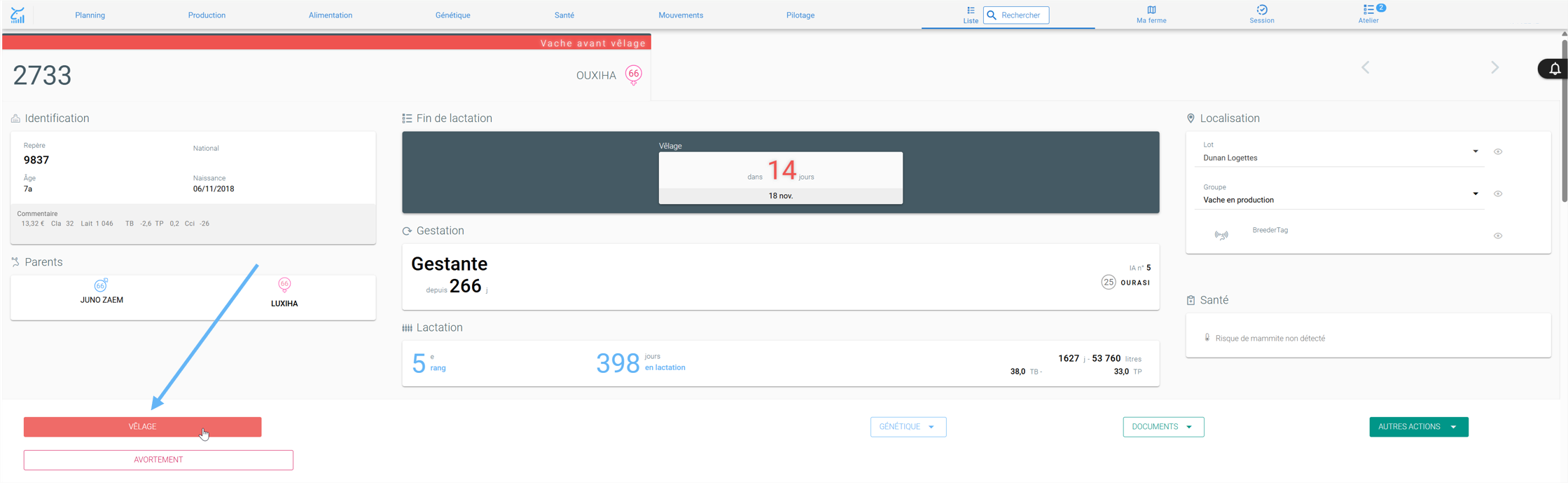Click the BreederTag sensor signal icon
This screenshot has height=483, width=1568.
pos(1221,236)
